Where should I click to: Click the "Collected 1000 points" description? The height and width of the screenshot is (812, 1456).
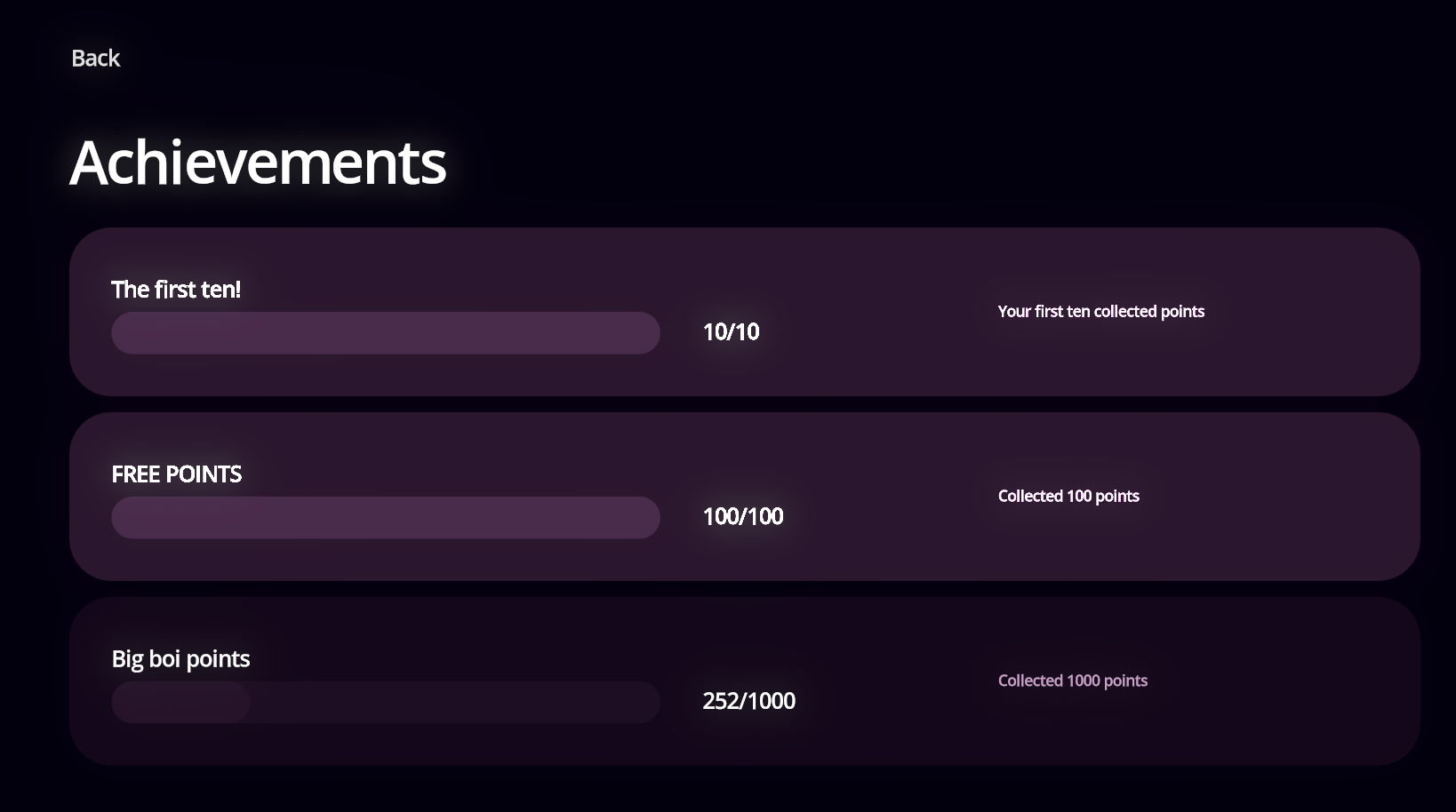click(1072, 681)
